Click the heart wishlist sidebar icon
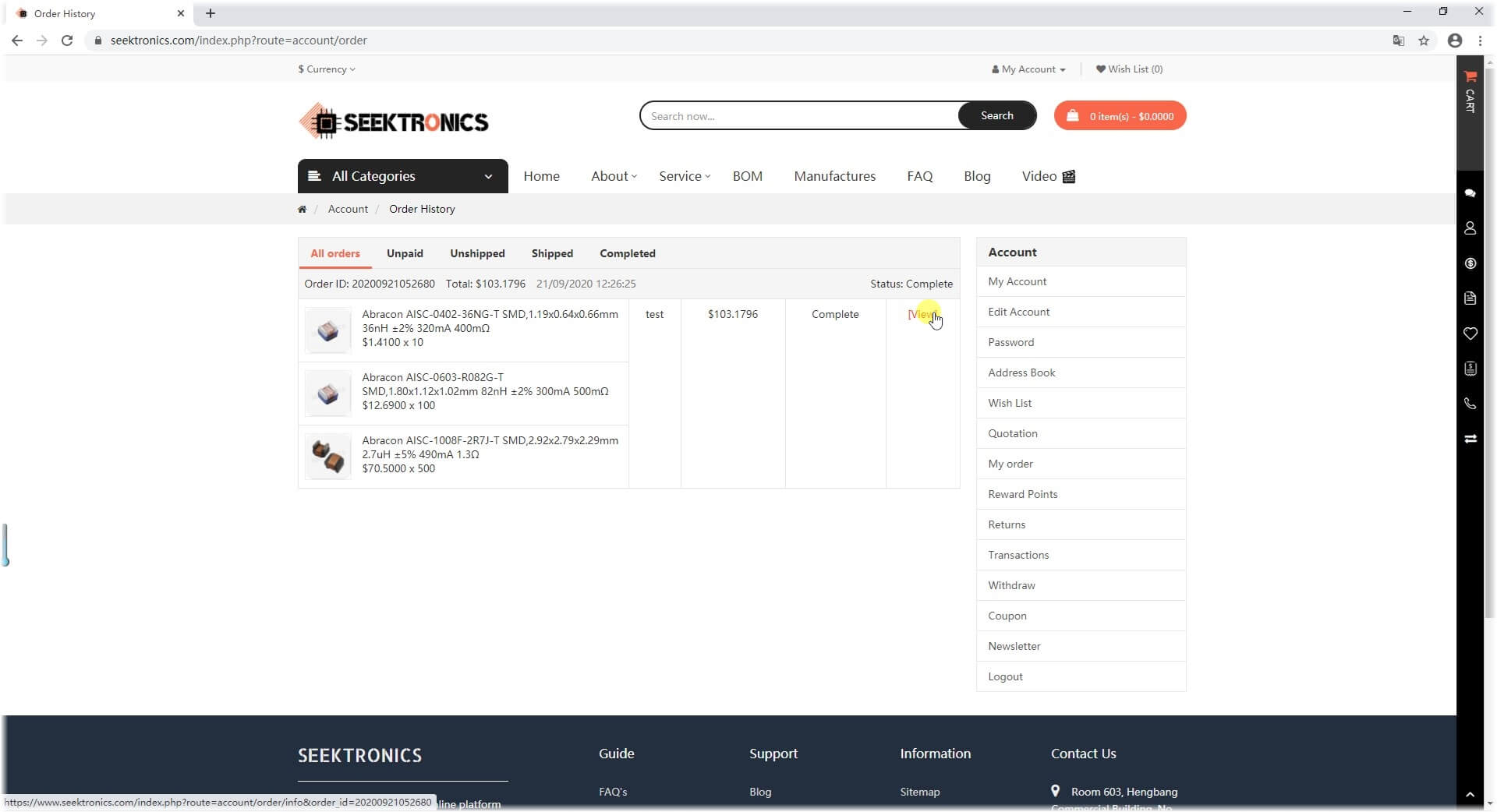1497x812 pixels. [x=1470, y=334]
